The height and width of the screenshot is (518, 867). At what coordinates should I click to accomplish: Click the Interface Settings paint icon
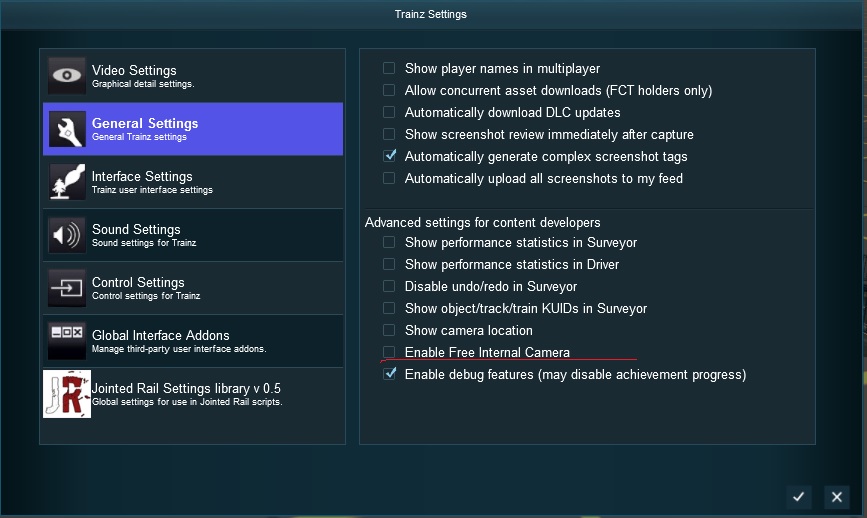click(67, 182)
